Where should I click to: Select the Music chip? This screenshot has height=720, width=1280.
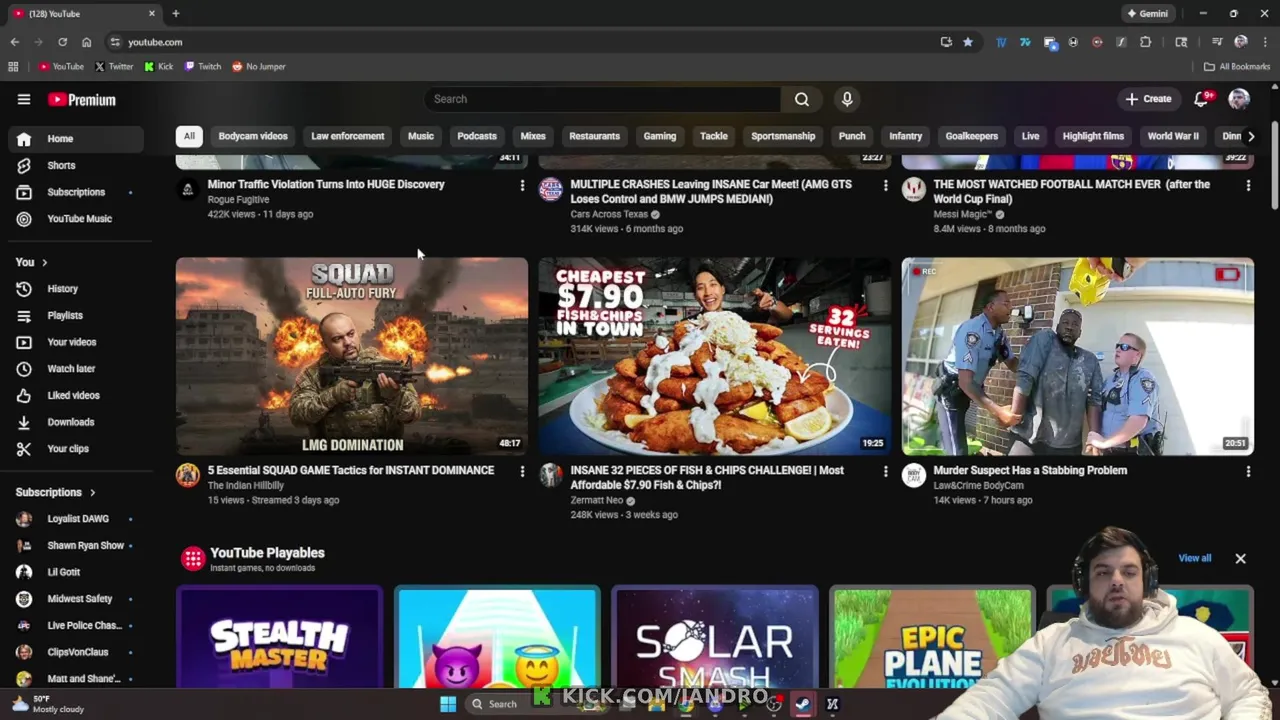coord(421,136)
